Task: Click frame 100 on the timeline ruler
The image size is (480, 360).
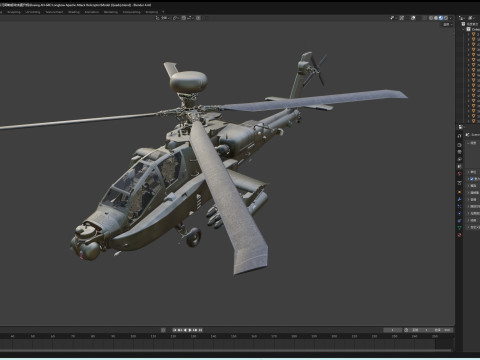Action: pos(133,336)
